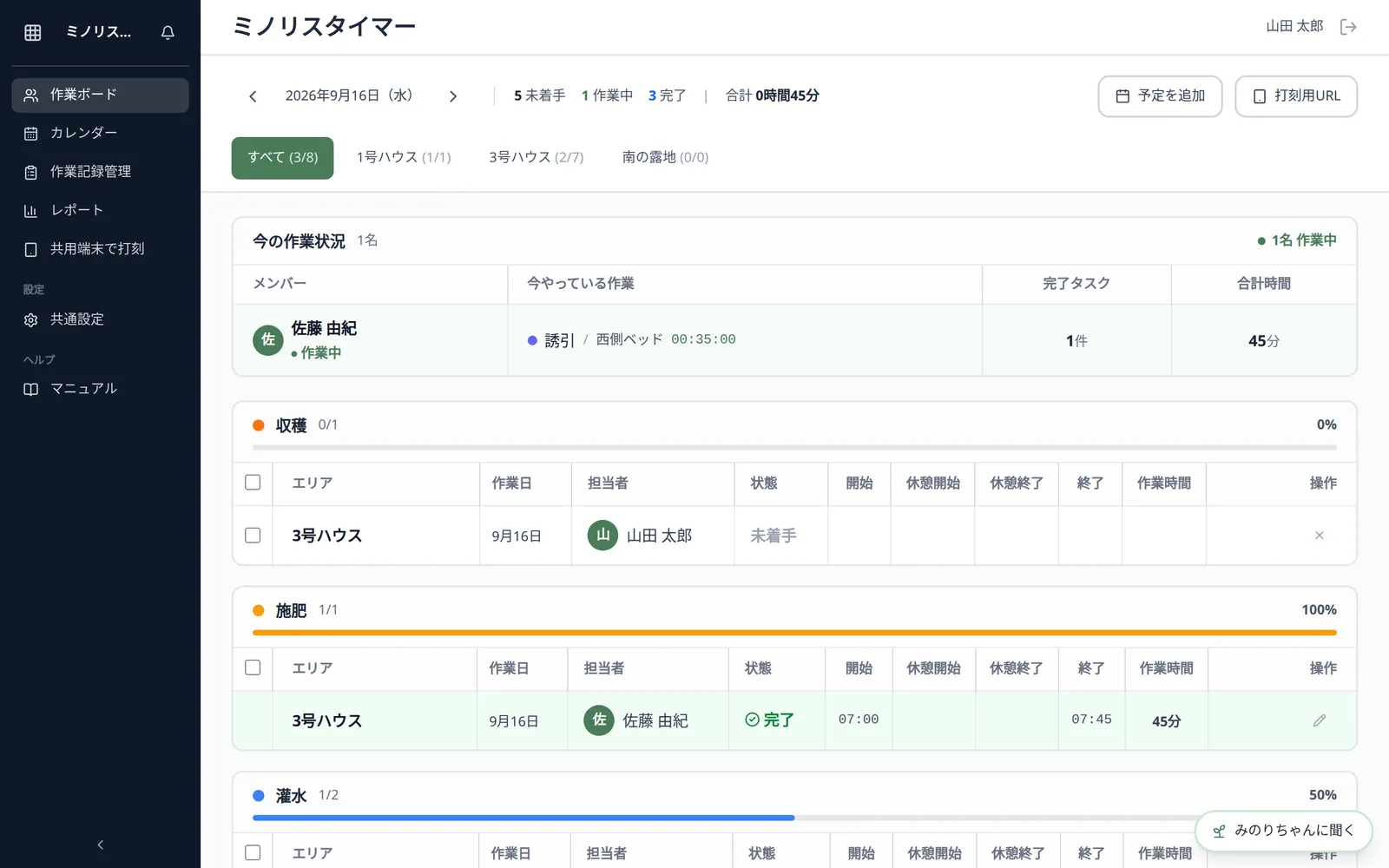
Task: Open notifications bell
Action: click(x=168, y=33)
